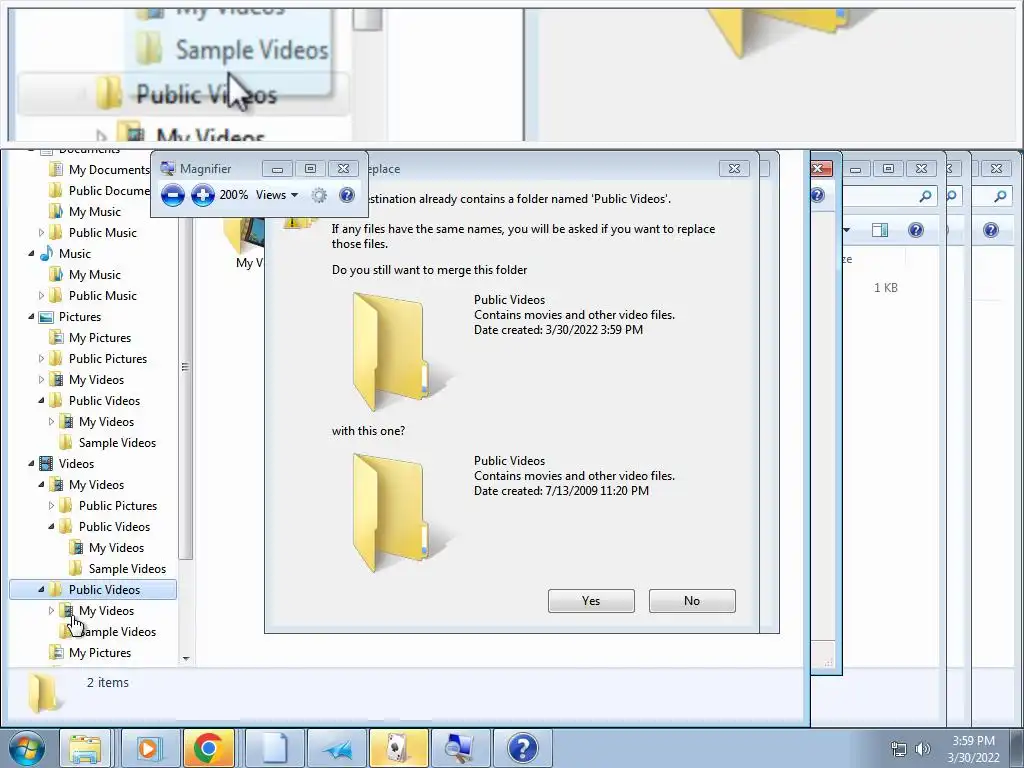The image size is (1024, 768).
Task: Open view dropdown arrow left of preview pane icon
Action: click(846, 230)
